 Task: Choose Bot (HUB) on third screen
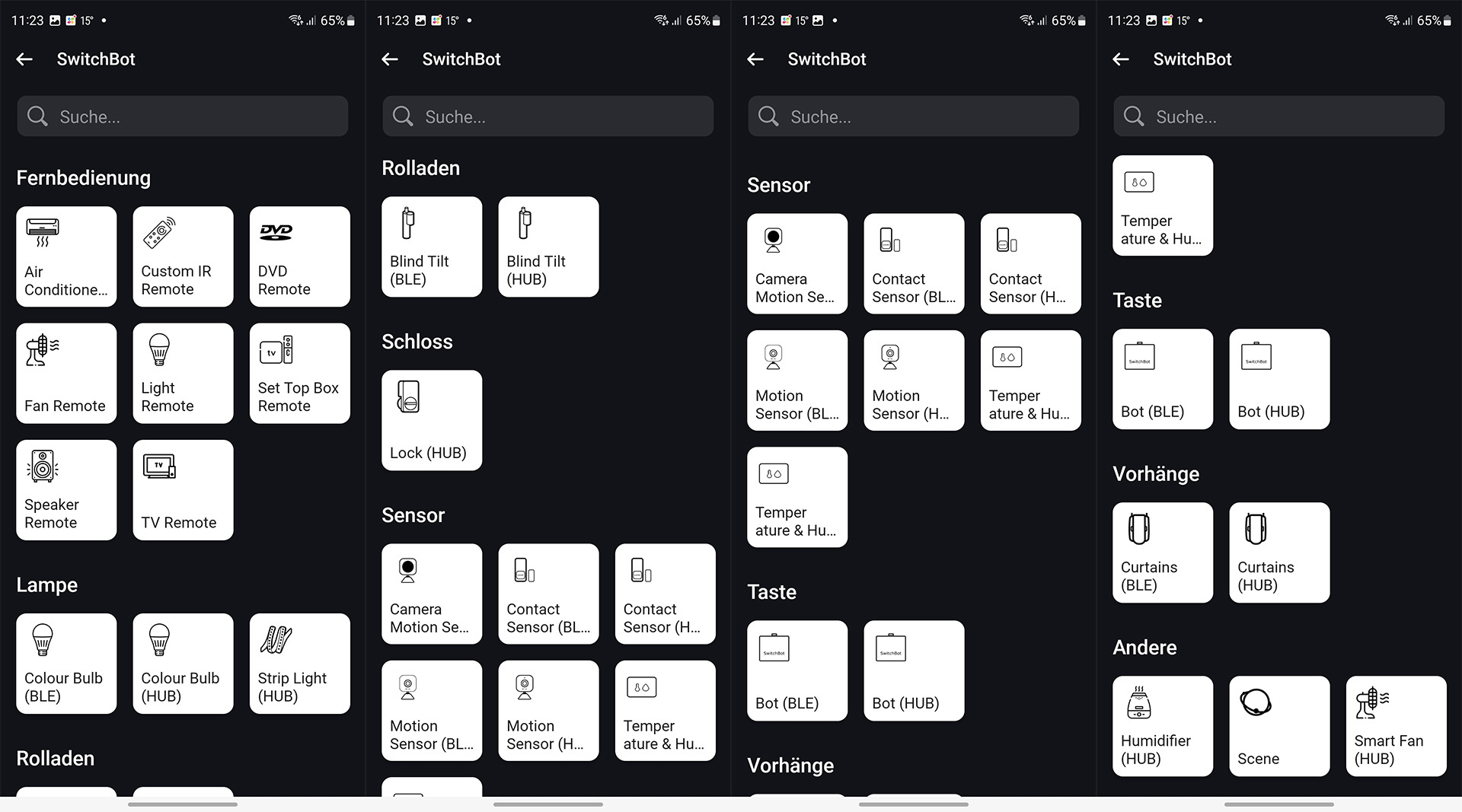tap(914, 670)
